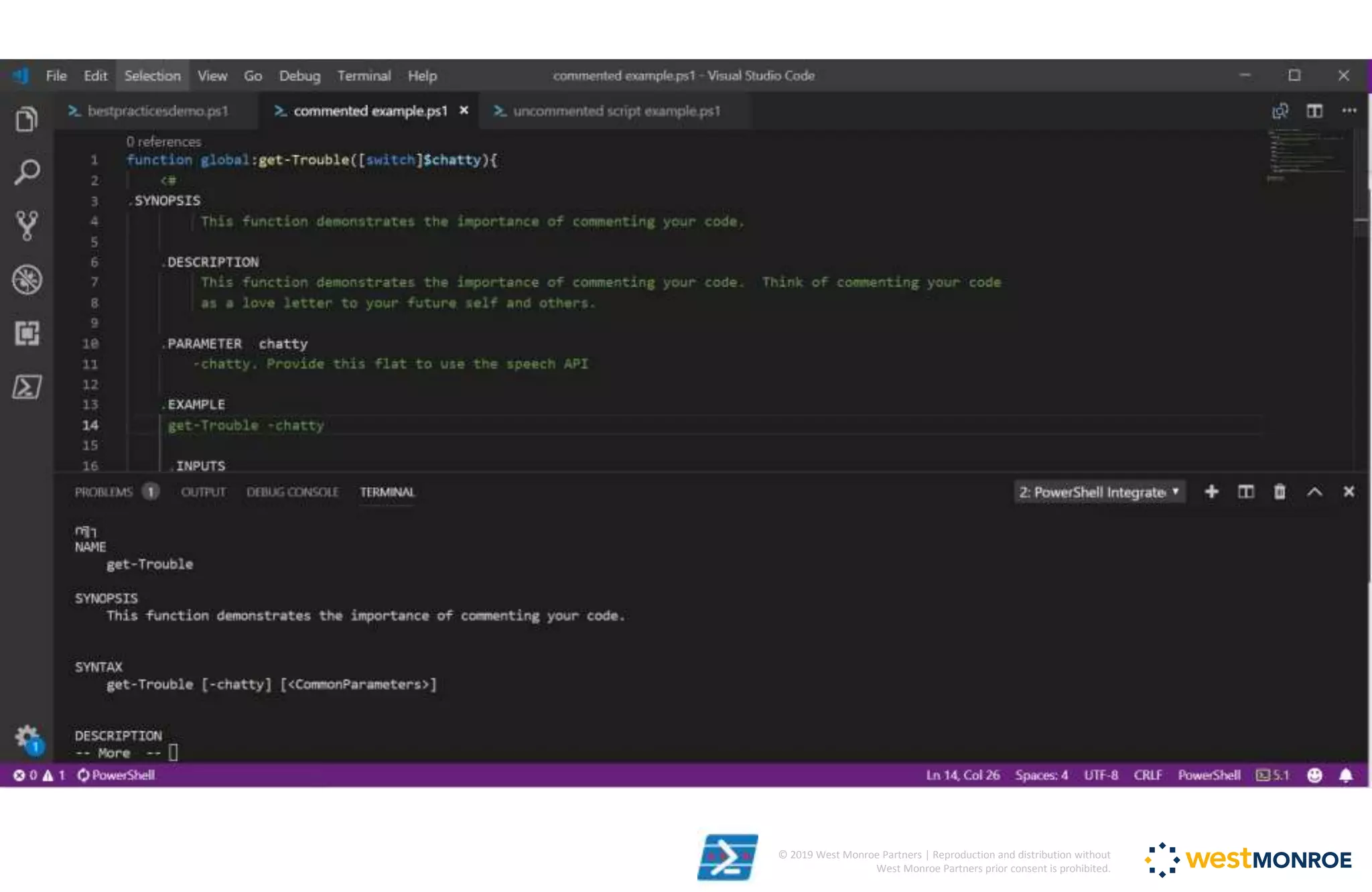The image size is (1372, 892).
Task: Change encoding via UTF-8 status item
Action: 1101,775
